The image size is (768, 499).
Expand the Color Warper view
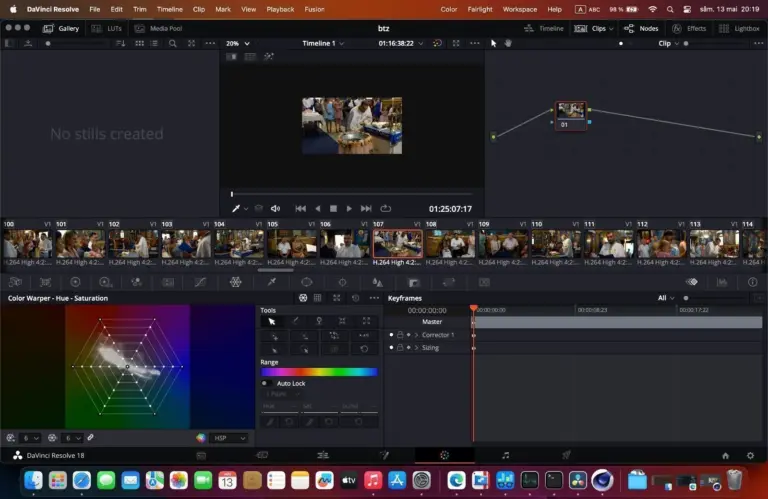pos(336,298)
